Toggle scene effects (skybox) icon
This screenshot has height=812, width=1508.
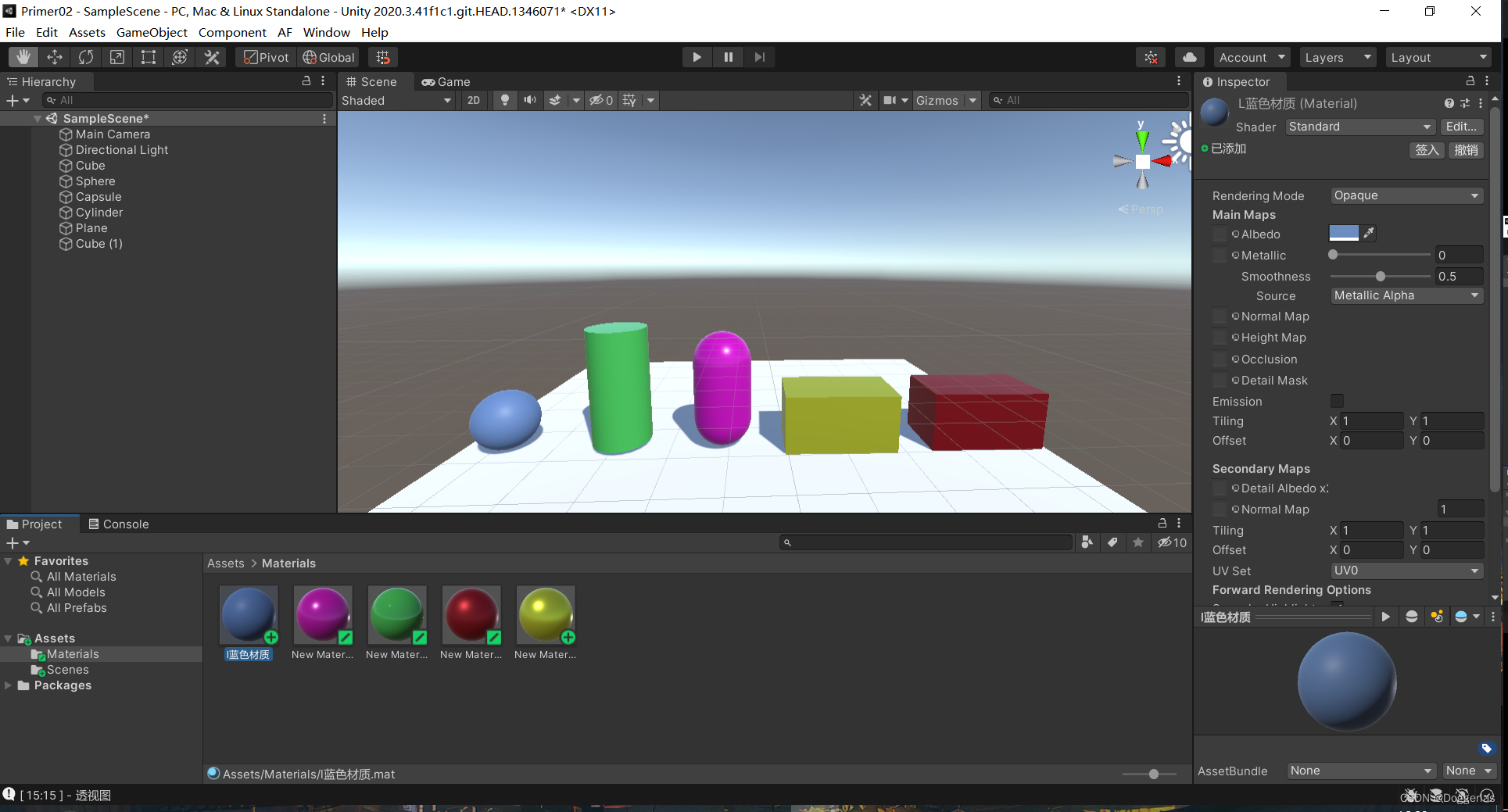click(x=555, y=100)
